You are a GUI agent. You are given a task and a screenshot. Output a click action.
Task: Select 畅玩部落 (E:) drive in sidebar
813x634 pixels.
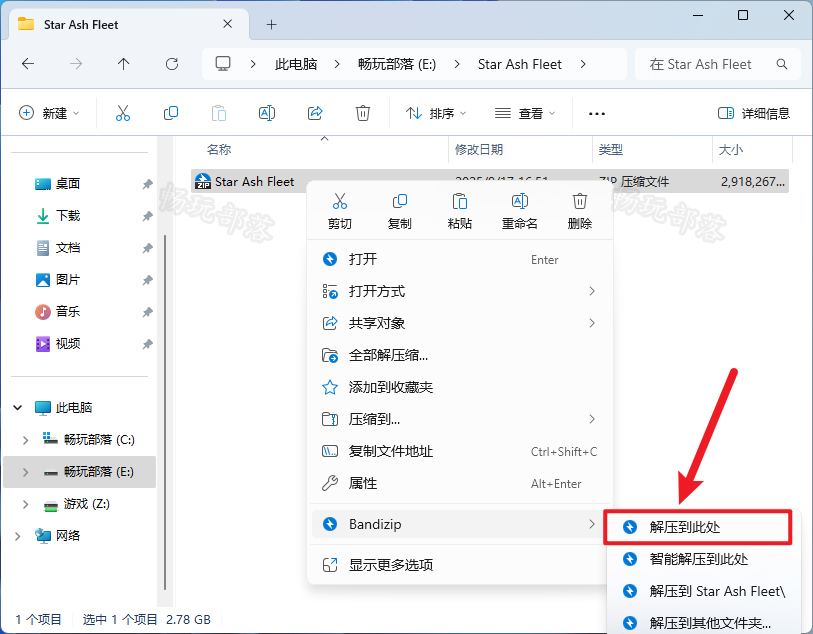tap(79, 472)
